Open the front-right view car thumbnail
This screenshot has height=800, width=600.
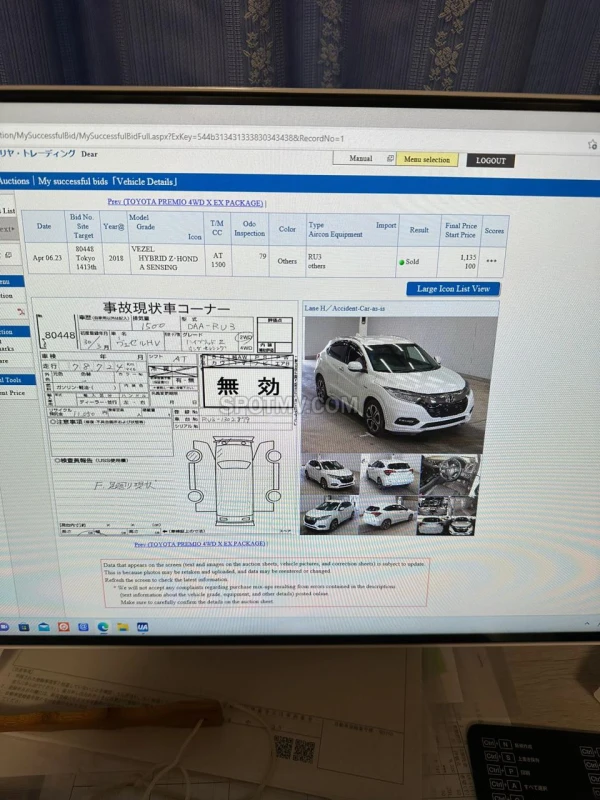click(x=330, y=473)
